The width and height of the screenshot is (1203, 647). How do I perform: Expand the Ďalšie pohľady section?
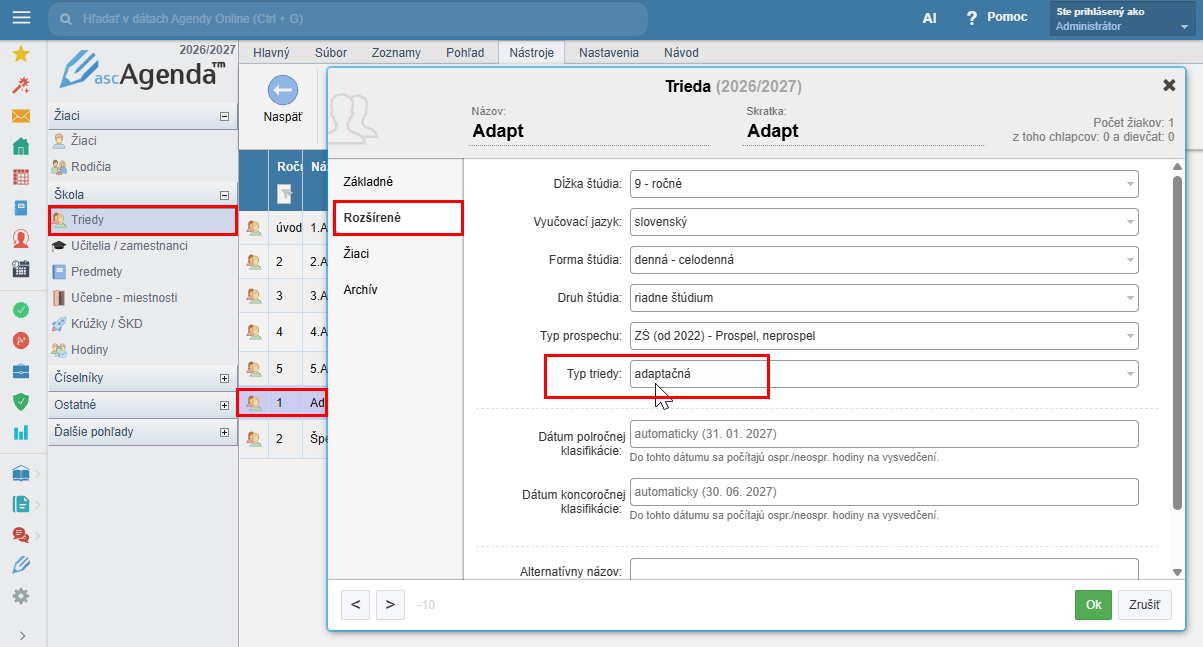tap(224, 433)
